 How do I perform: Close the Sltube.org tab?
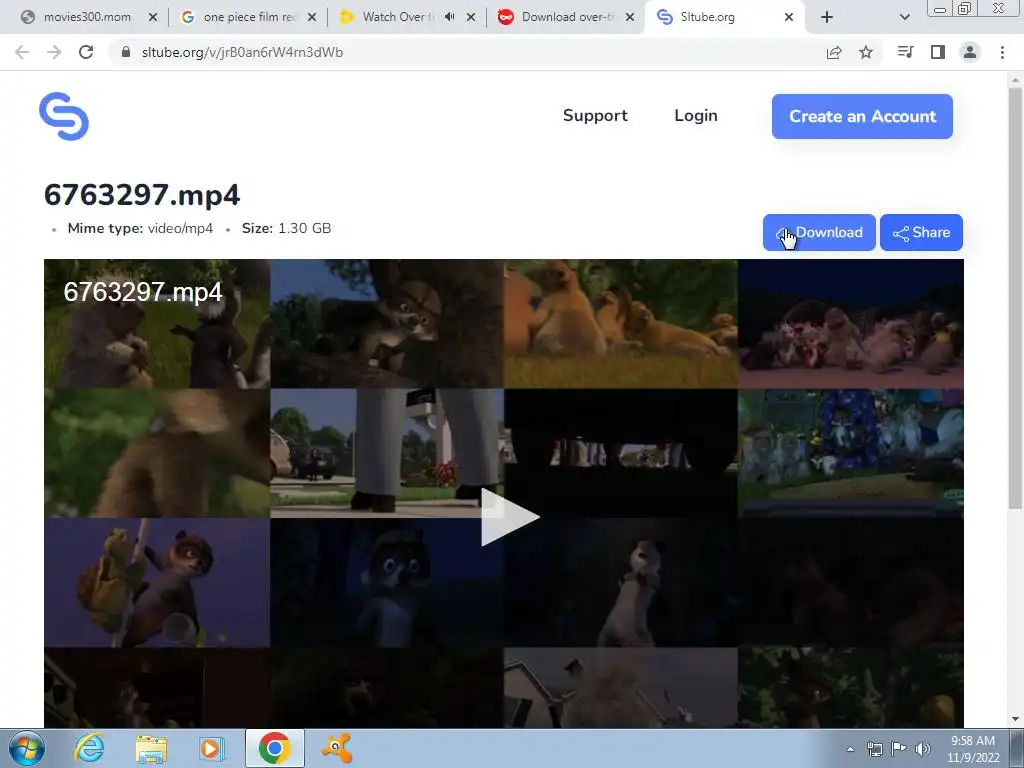click(x=789, y=17)
